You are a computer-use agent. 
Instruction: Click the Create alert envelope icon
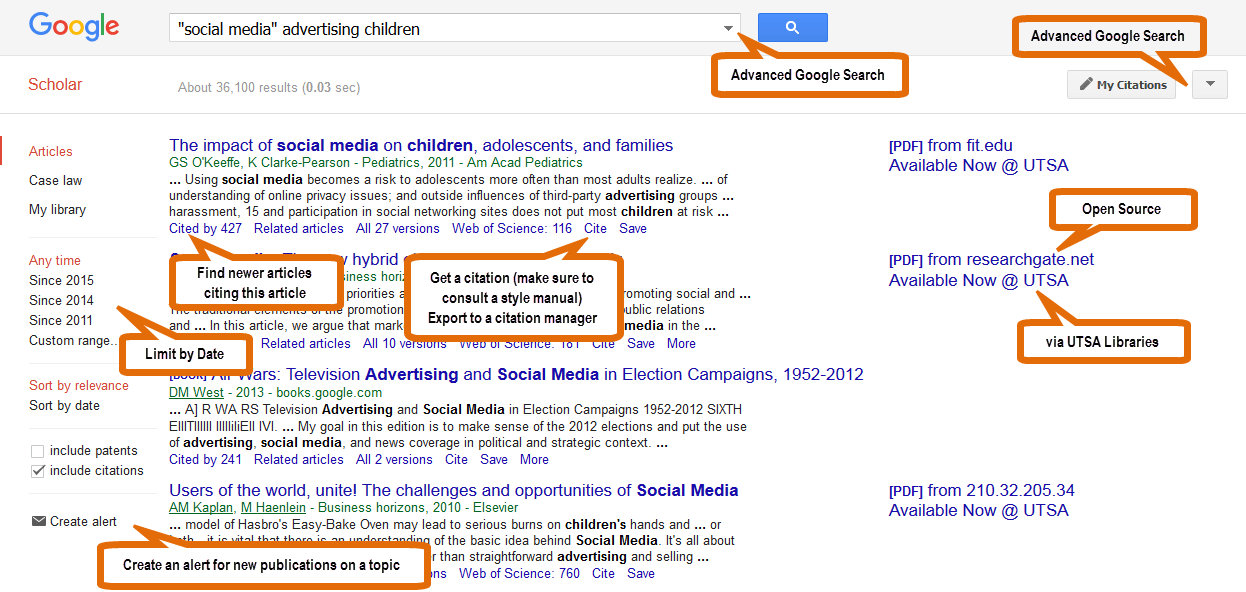(x=38, y=521)
